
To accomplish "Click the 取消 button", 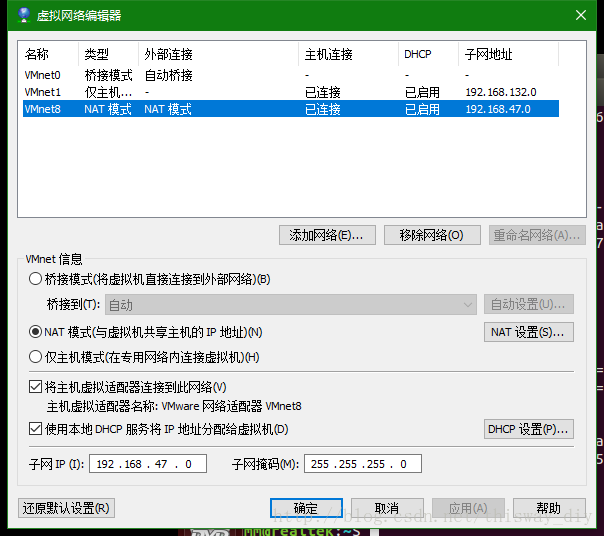I will pyautogui.click(x=387, y=508).
